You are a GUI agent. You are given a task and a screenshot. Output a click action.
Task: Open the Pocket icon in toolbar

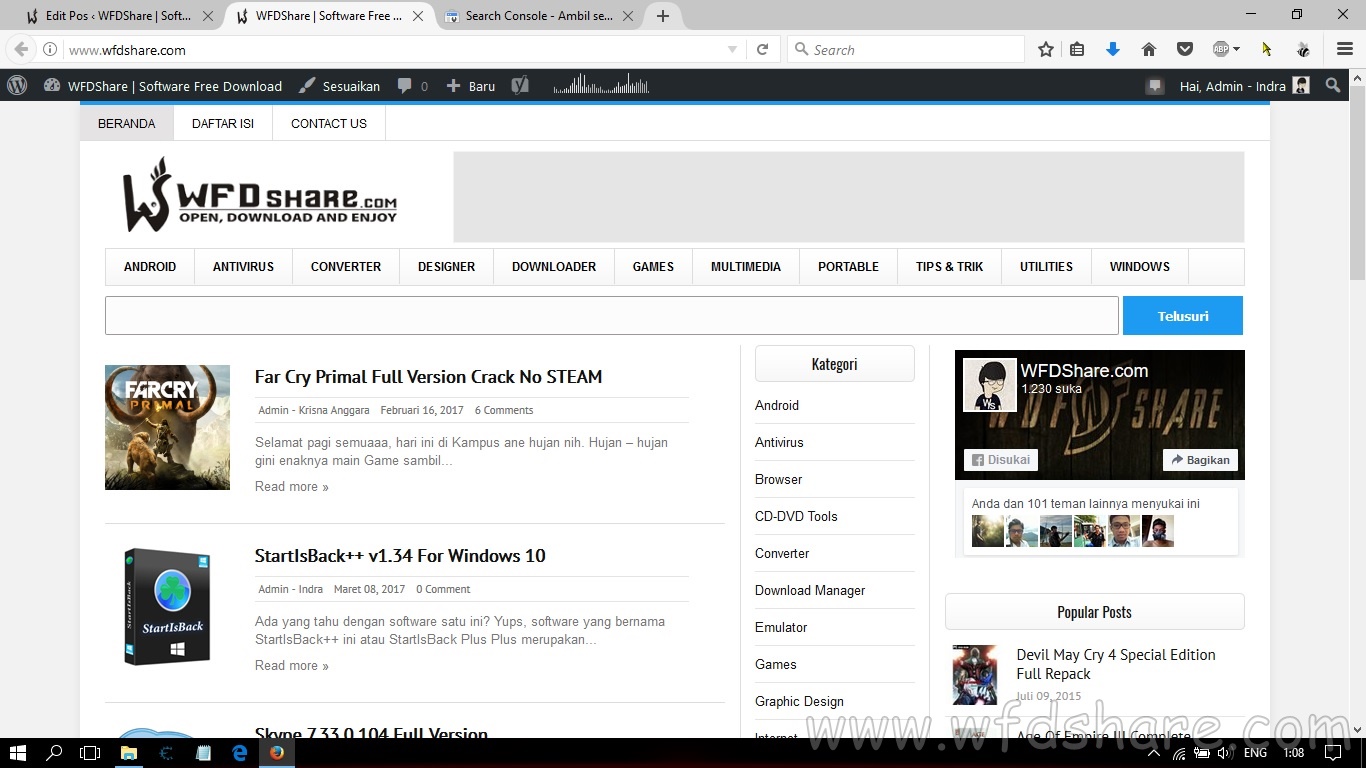1184,49
